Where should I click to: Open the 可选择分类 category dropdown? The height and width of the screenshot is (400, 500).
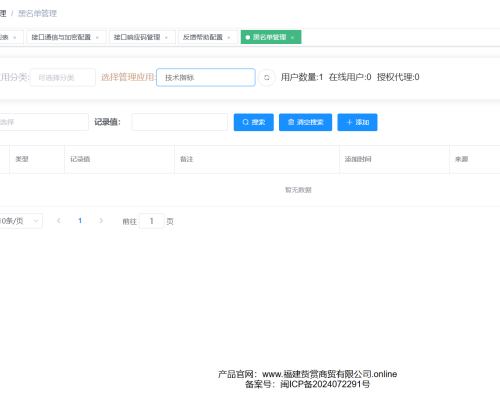[x=63, y=78]
